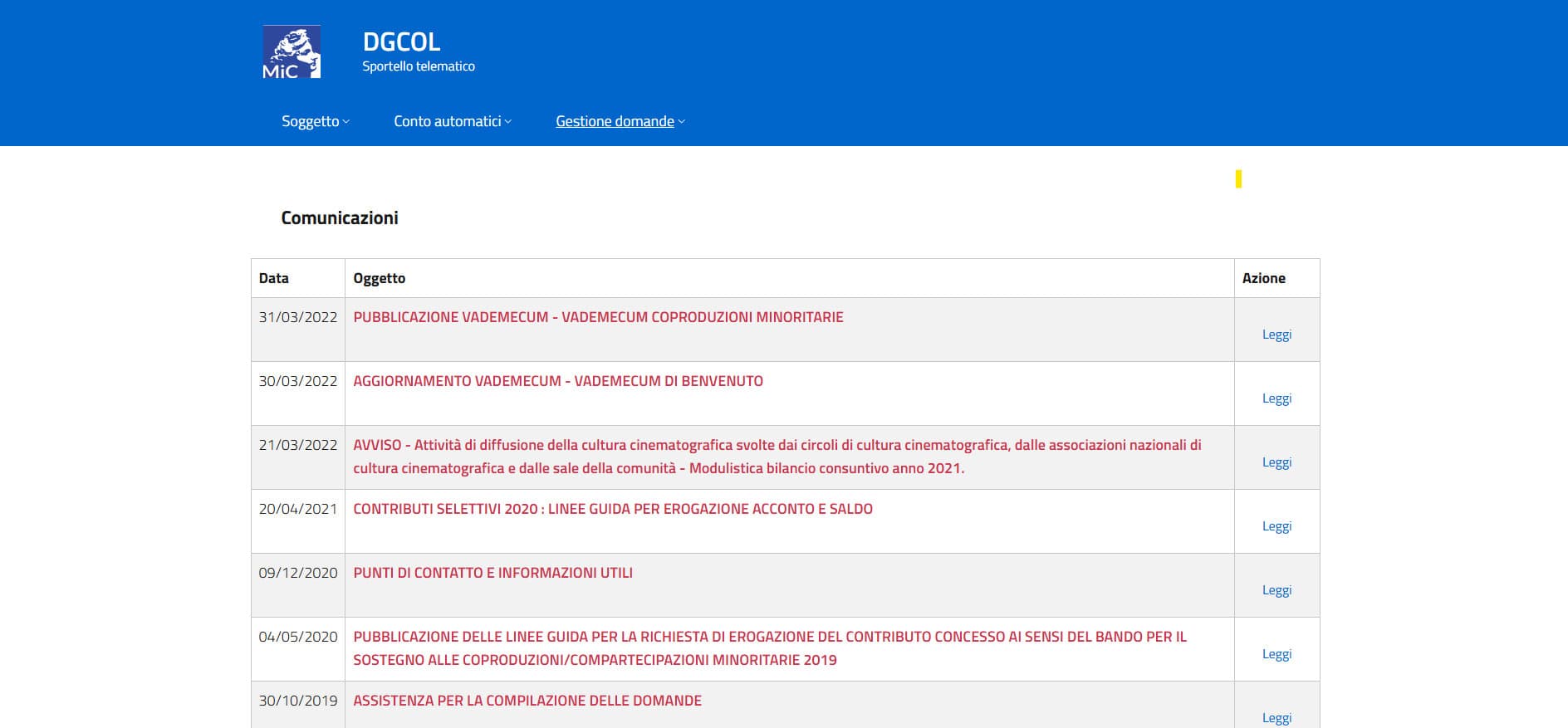Click the MiC logo icon

[292, 52]
